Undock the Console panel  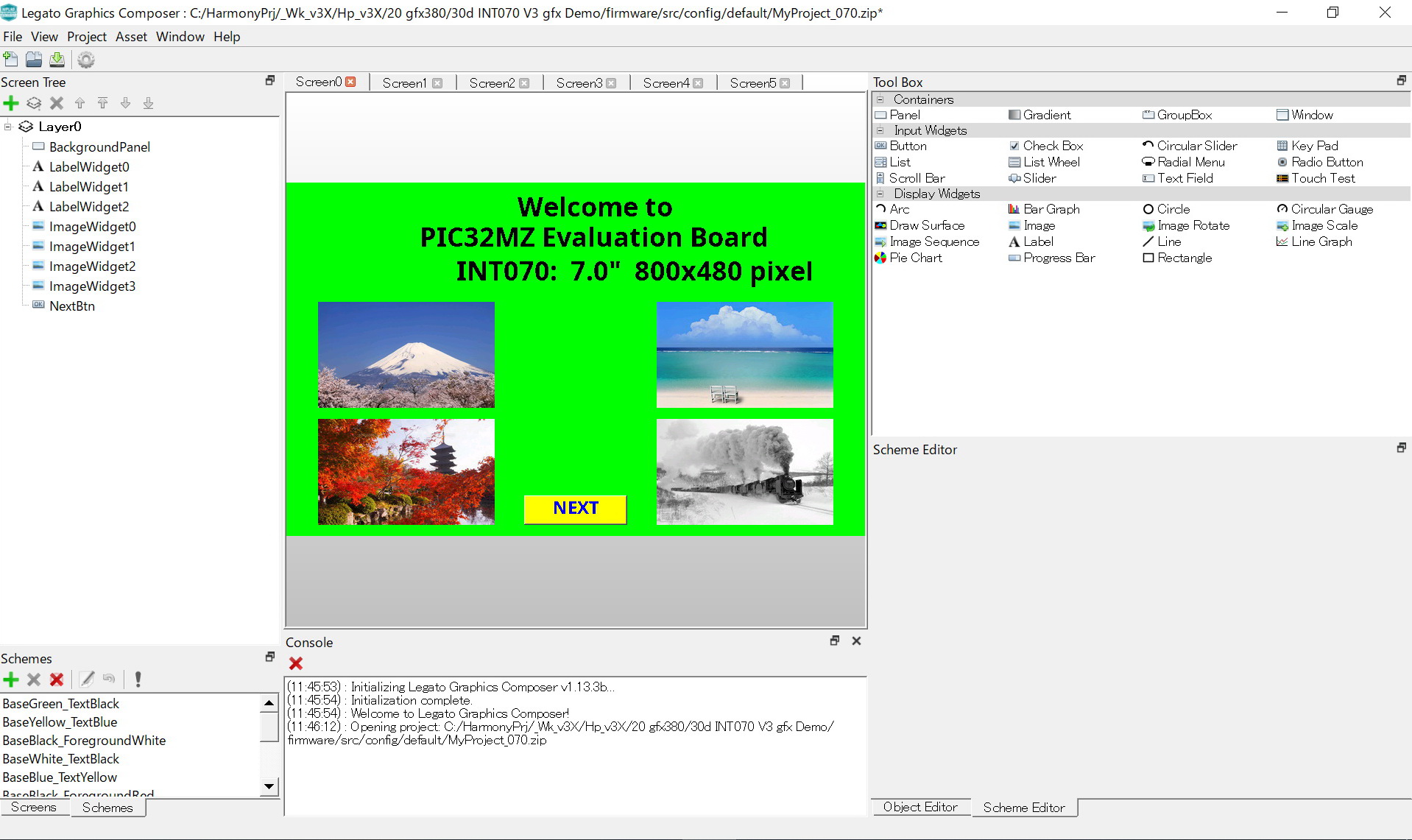(835, 640)
